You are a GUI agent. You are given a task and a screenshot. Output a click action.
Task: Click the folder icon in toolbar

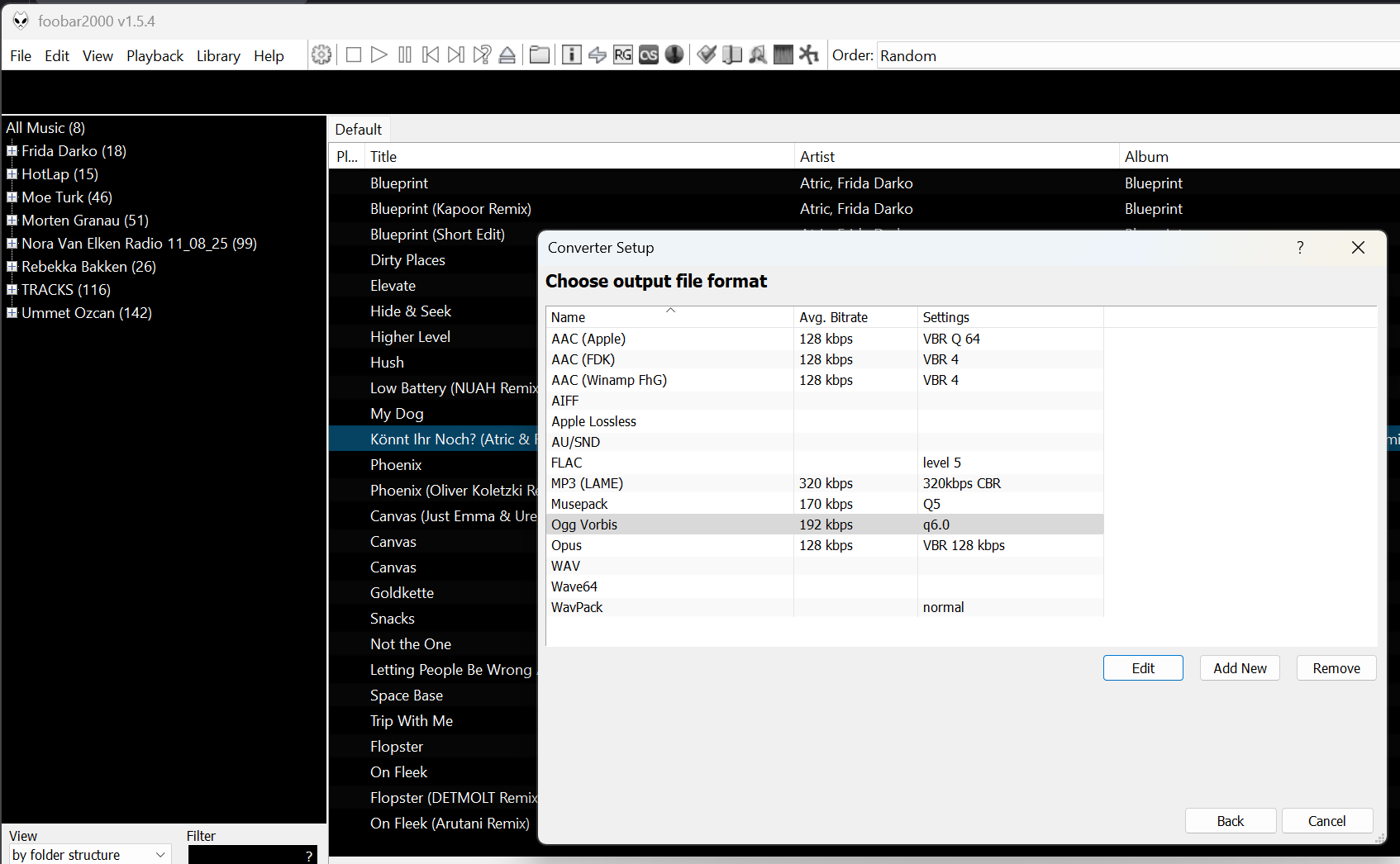540,55
